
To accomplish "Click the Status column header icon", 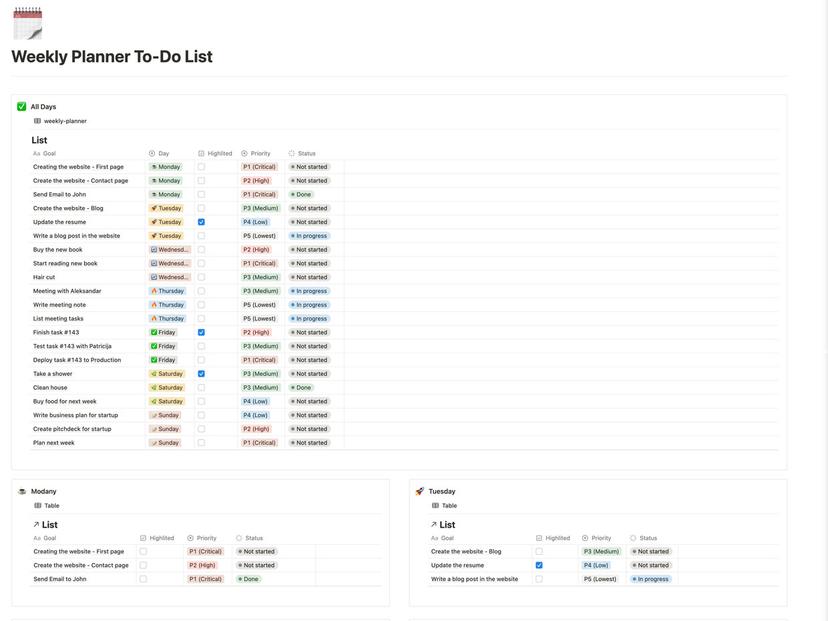I will 289,151.
